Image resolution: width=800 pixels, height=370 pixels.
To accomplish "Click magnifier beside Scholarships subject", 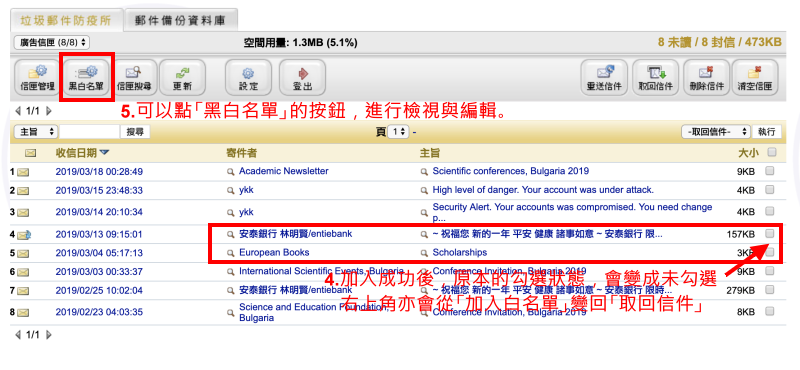I will point(423,253).
